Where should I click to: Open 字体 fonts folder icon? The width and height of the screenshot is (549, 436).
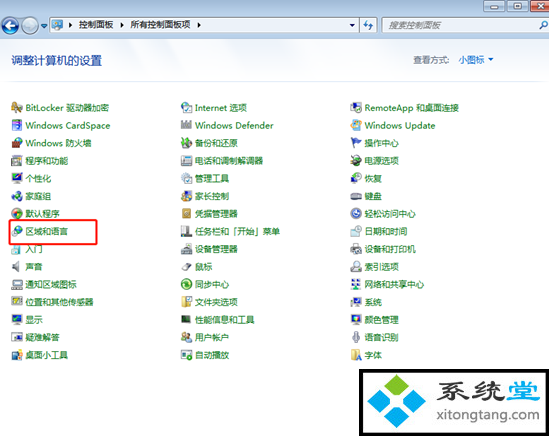point(356,355)
